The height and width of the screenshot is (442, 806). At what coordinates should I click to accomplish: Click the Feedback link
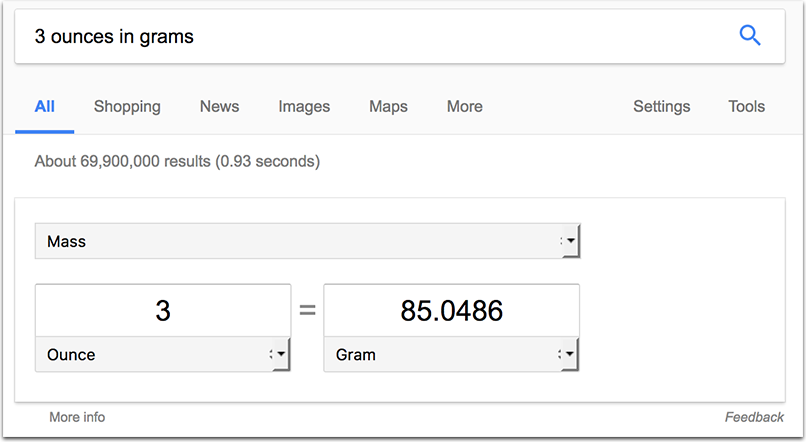pos(754,417)
